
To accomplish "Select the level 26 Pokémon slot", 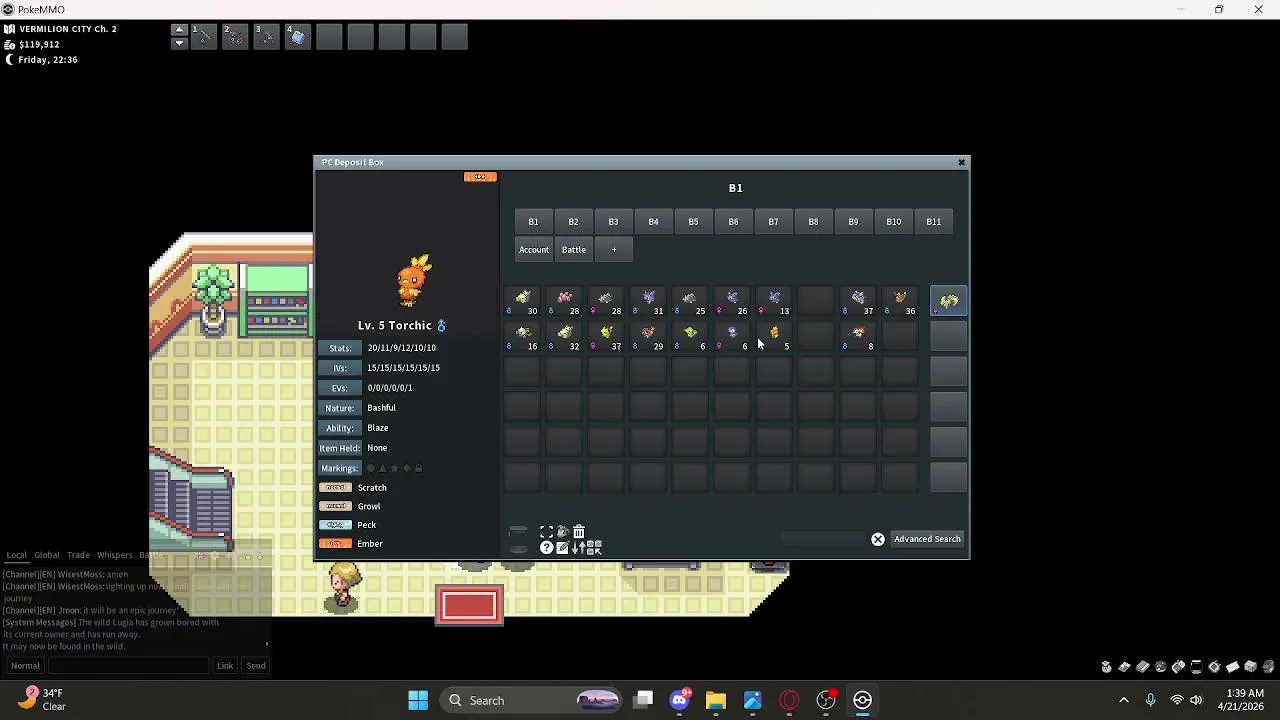I will click(732, 302).
